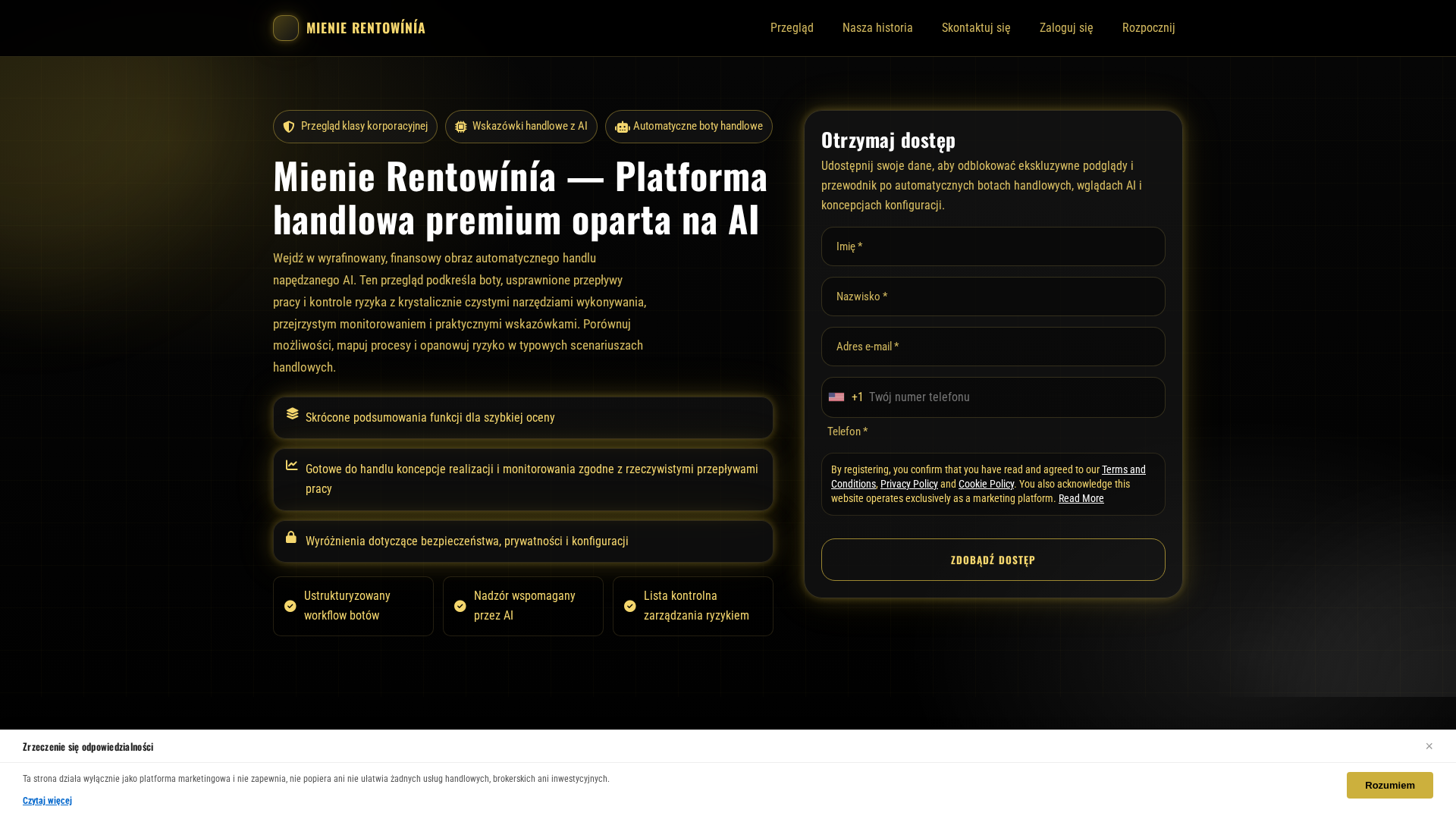This screenshot has width=1456, height=819.
Task: Close the disclaimer banner with the X
Action: [1429, 746]
